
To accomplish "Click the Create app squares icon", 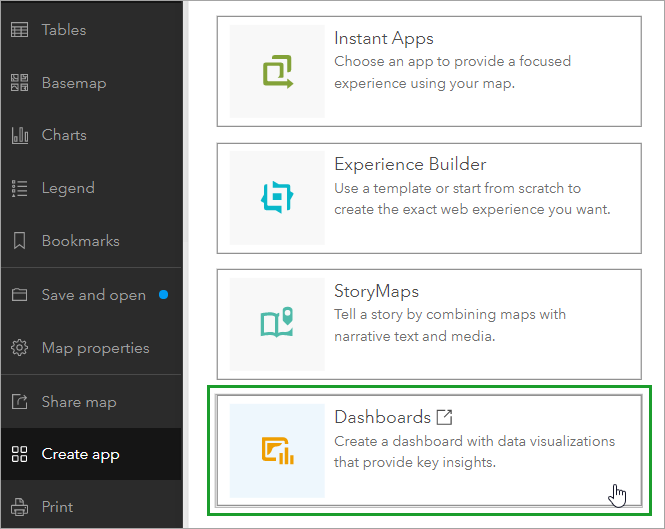I will (x=20, y=454).
